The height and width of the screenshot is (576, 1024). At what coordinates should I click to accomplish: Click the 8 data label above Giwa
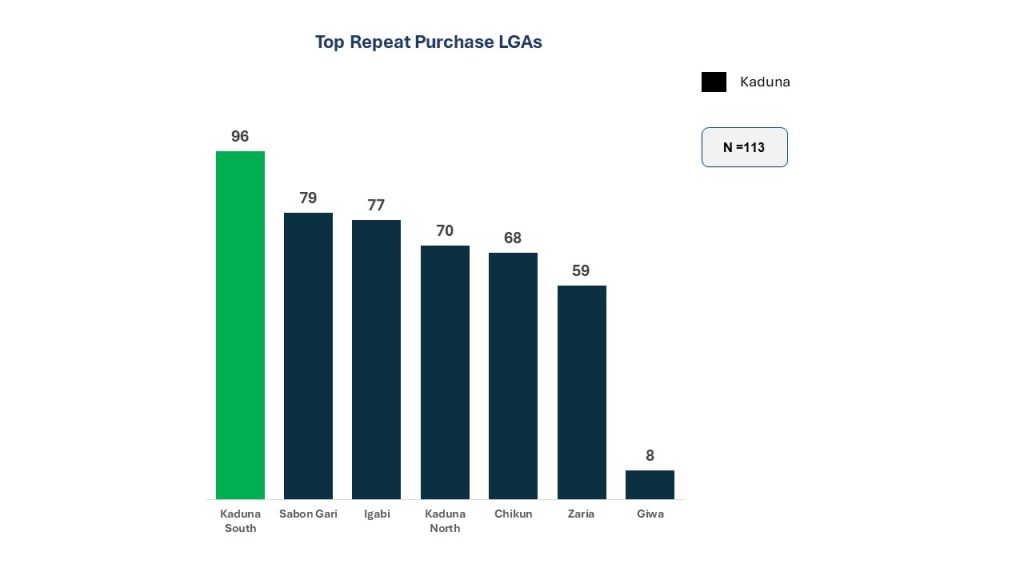(x=650, y=456)
